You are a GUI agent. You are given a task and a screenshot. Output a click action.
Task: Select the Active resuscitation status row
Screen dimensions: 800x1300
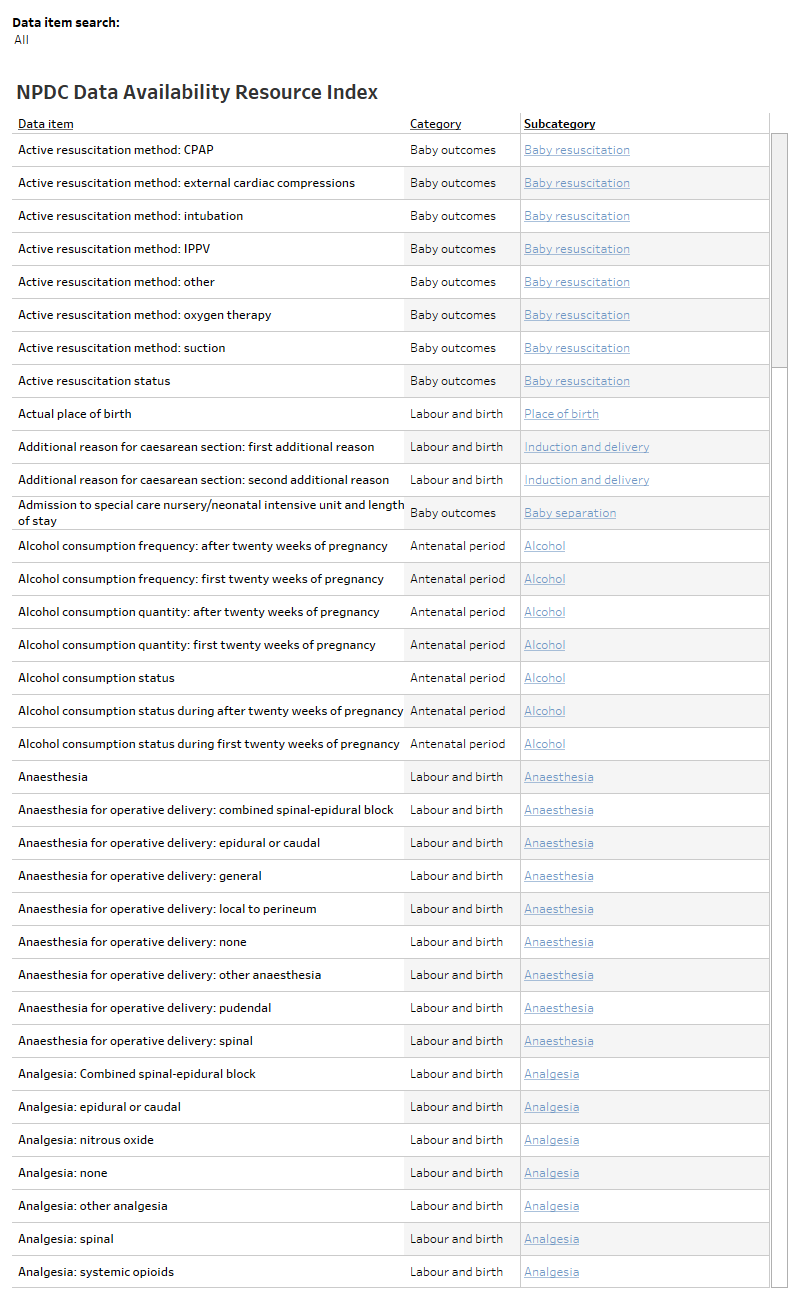93,380
